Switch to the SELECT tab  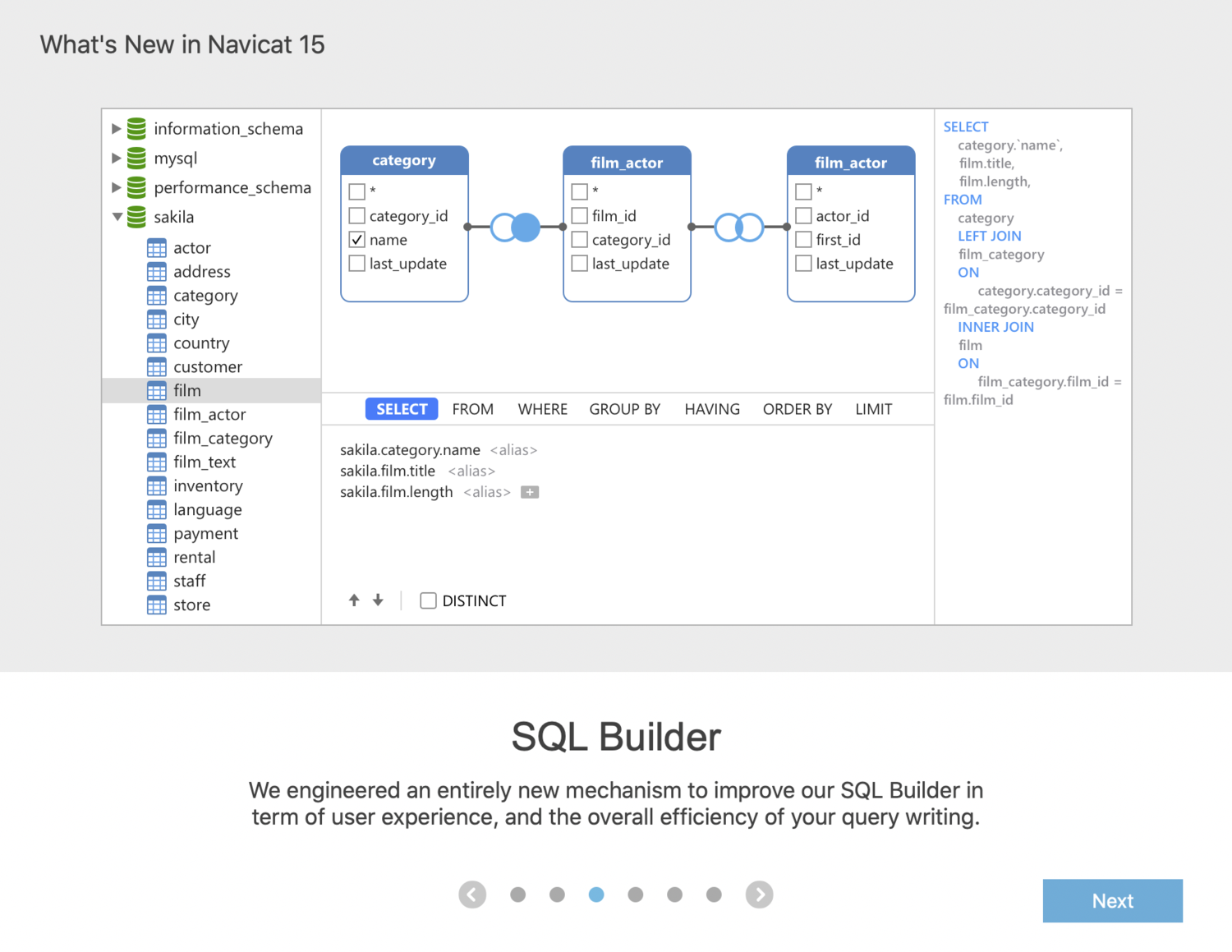402,409
